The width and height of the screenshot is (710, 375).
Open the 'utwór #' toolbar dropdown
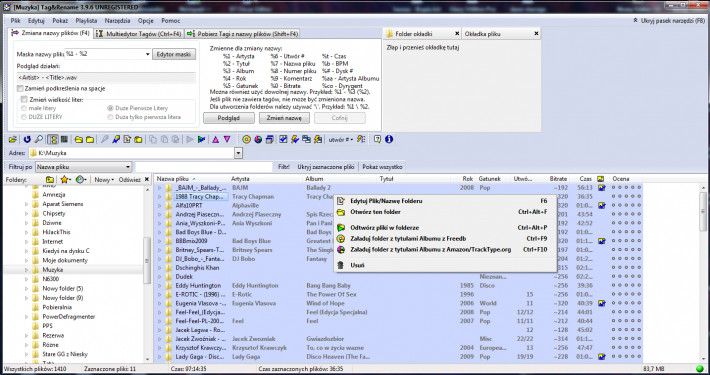click(x=341, y=139)
